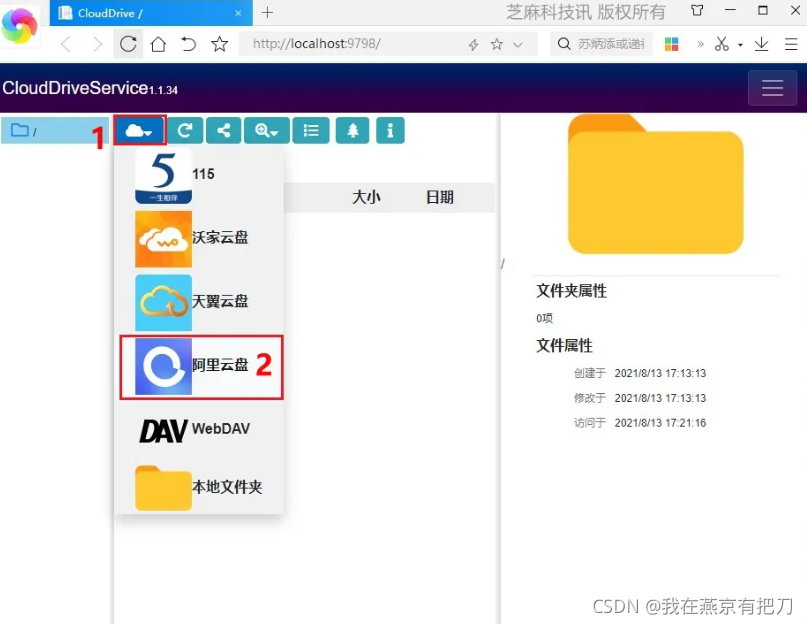The height and width of the screenshot is (624, 807).
Task: Expand the address bar dropdown chevron
Action: [518, 45]
